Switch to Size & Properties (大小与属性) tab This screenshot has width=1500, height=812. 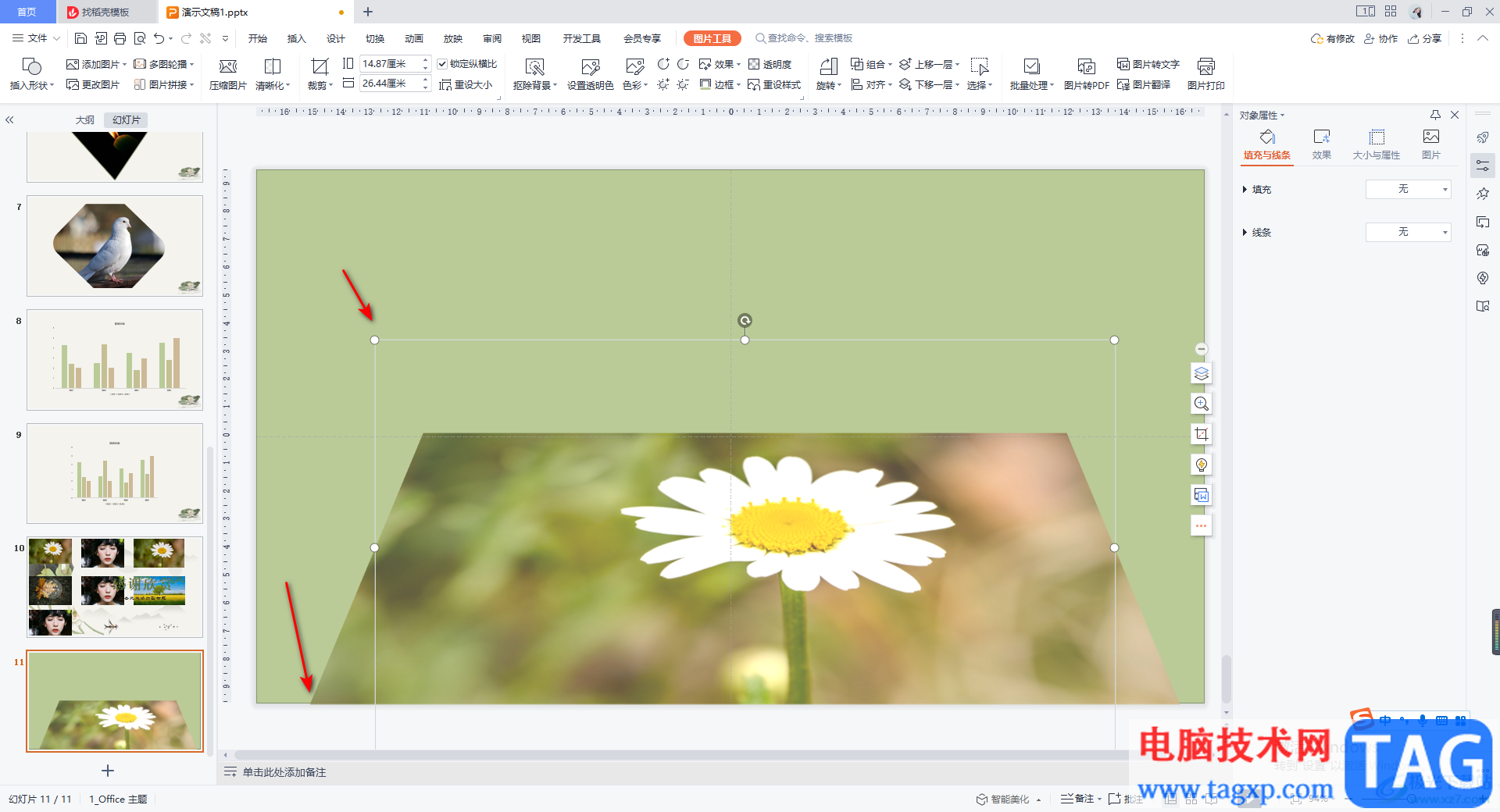tap(1377, 145)
